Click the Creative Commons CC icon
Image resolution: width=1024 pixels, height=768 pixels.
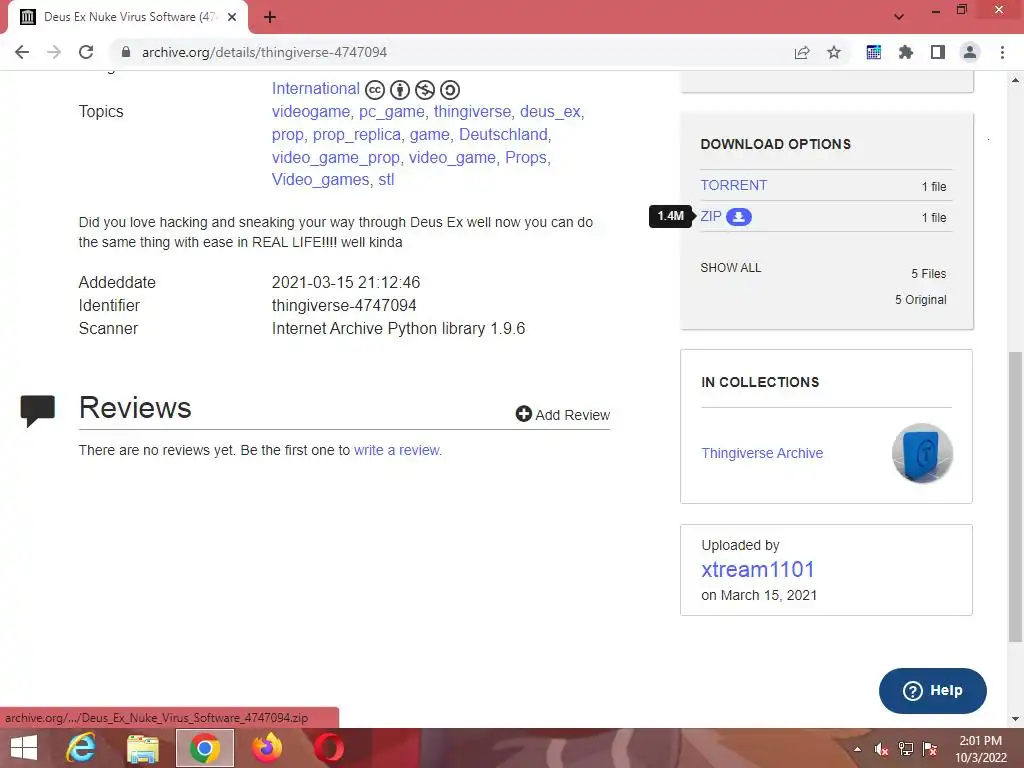(375, 89)
